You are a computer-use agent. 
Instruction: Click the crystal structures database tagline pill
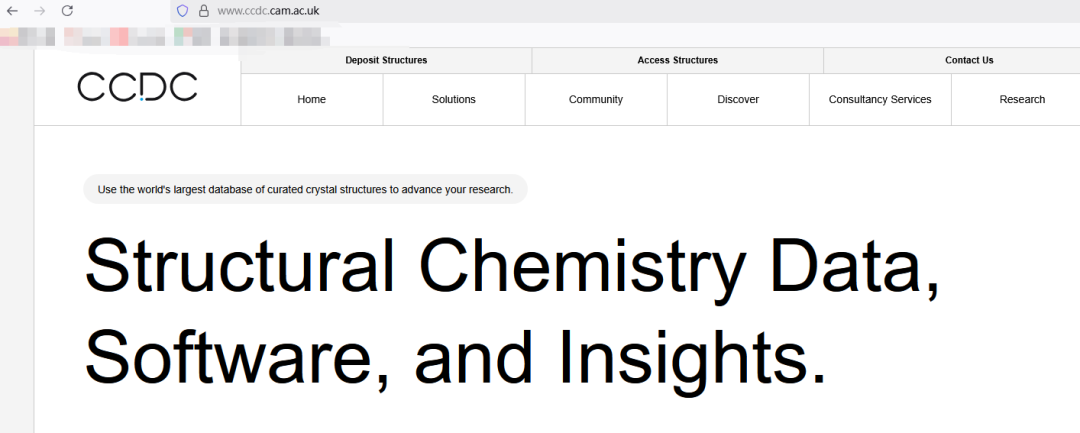305,189
